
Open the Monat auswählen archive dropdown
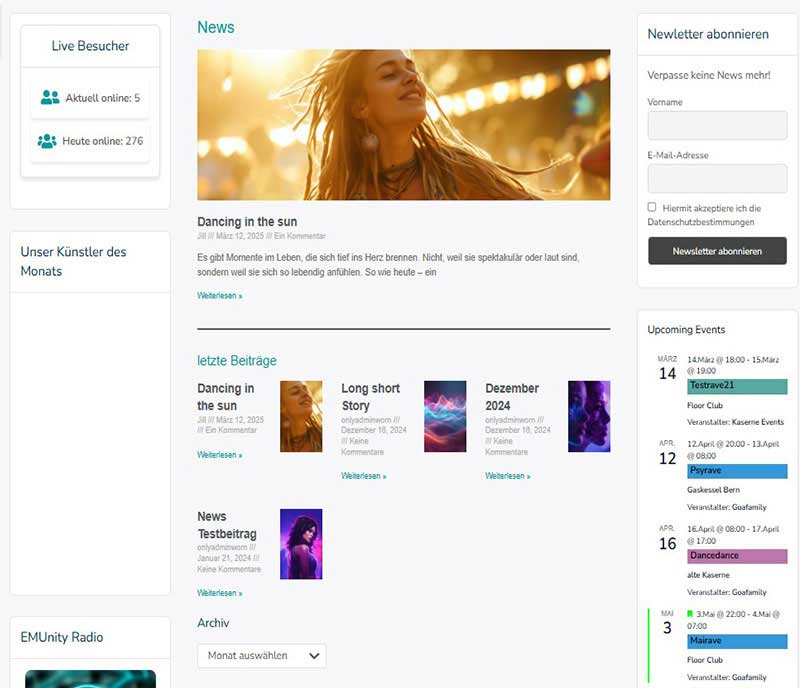point(262,656)
